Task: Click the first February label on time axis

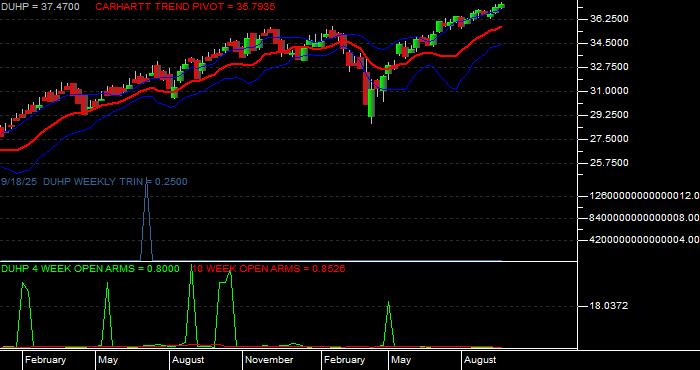Action: point(45,360)
